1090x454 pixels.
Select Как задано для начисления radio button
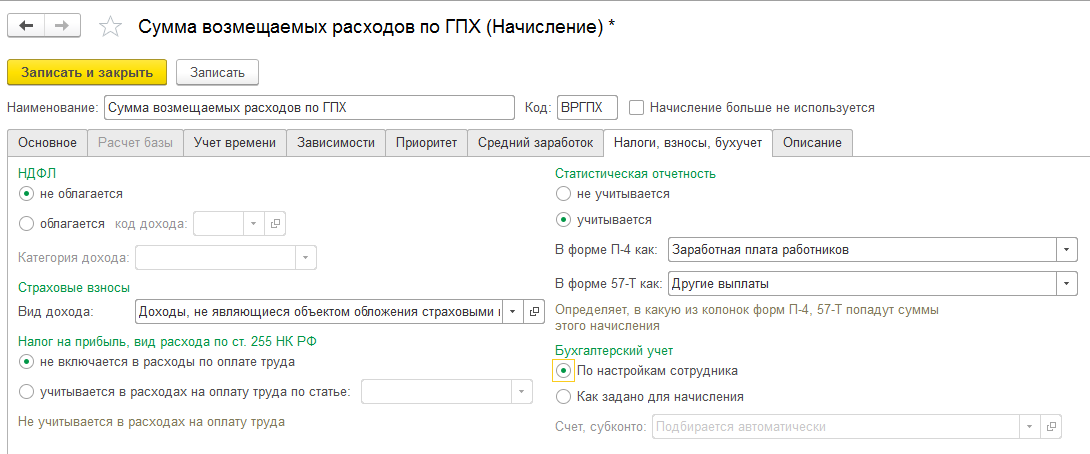tap(563, 397)
